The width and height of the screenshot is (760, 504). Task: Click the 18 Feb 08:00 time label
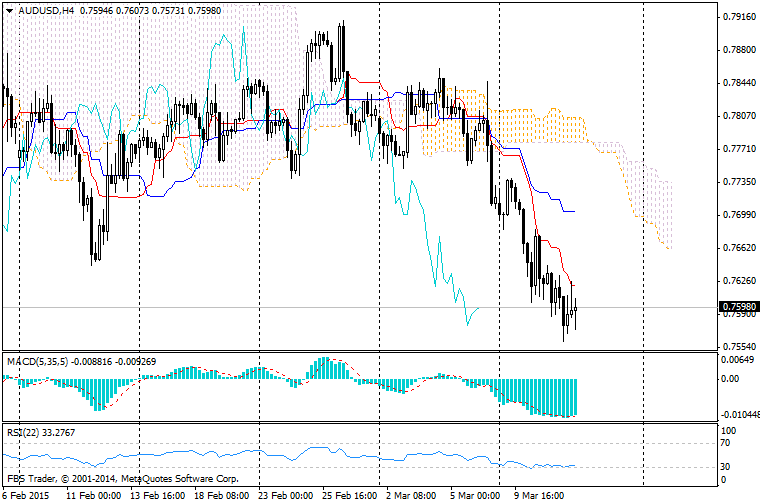tap(220, 495)
